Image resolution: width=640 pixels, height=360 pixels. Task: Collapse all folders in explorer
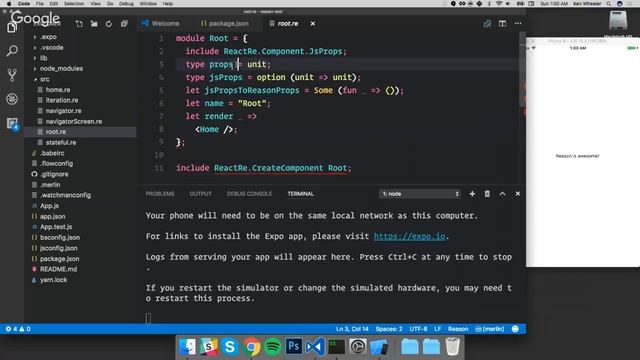tap(124, 24)
